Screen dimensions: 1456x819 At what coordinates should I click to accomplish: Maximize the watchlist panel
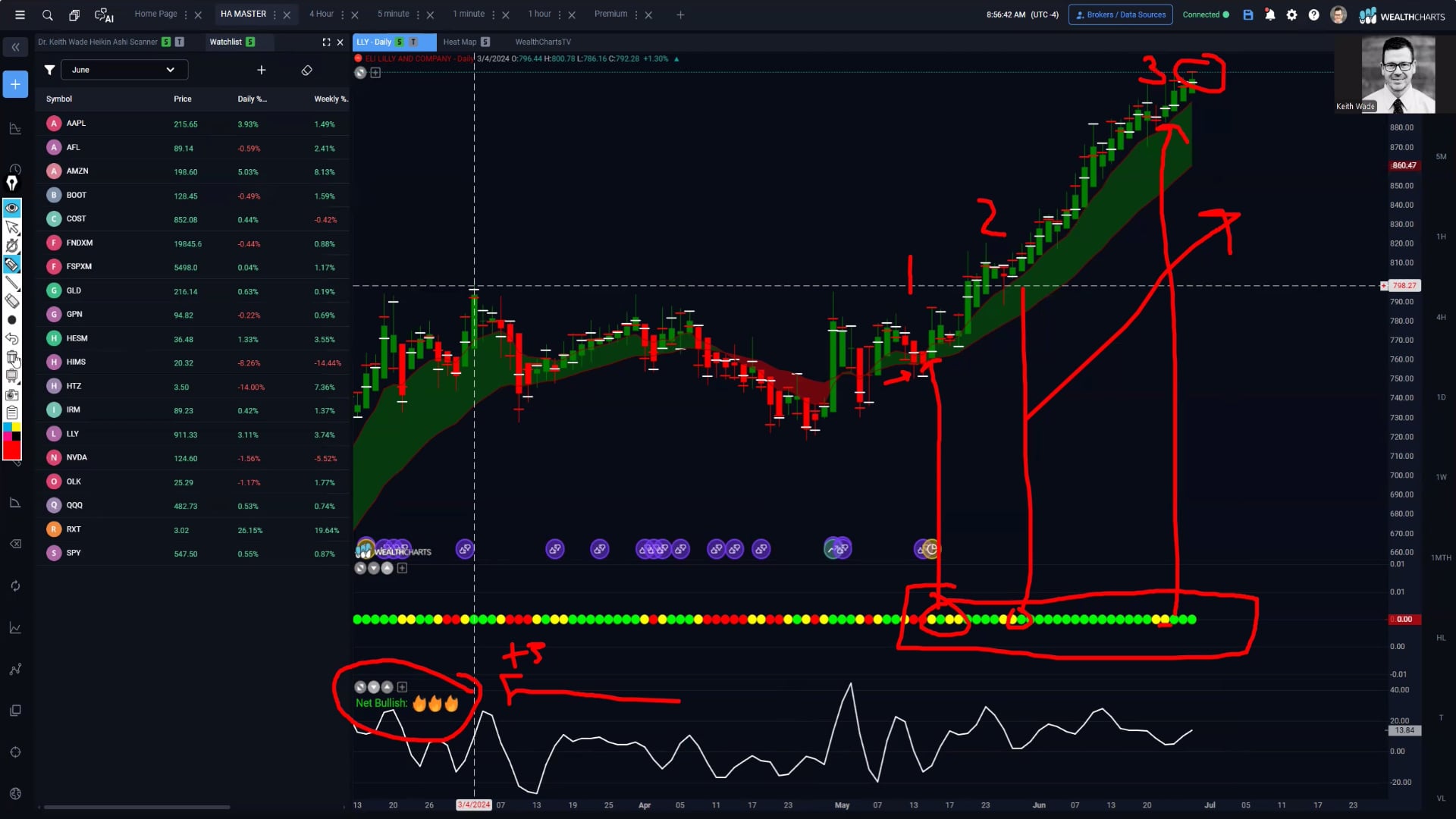[x=326, y=42]
